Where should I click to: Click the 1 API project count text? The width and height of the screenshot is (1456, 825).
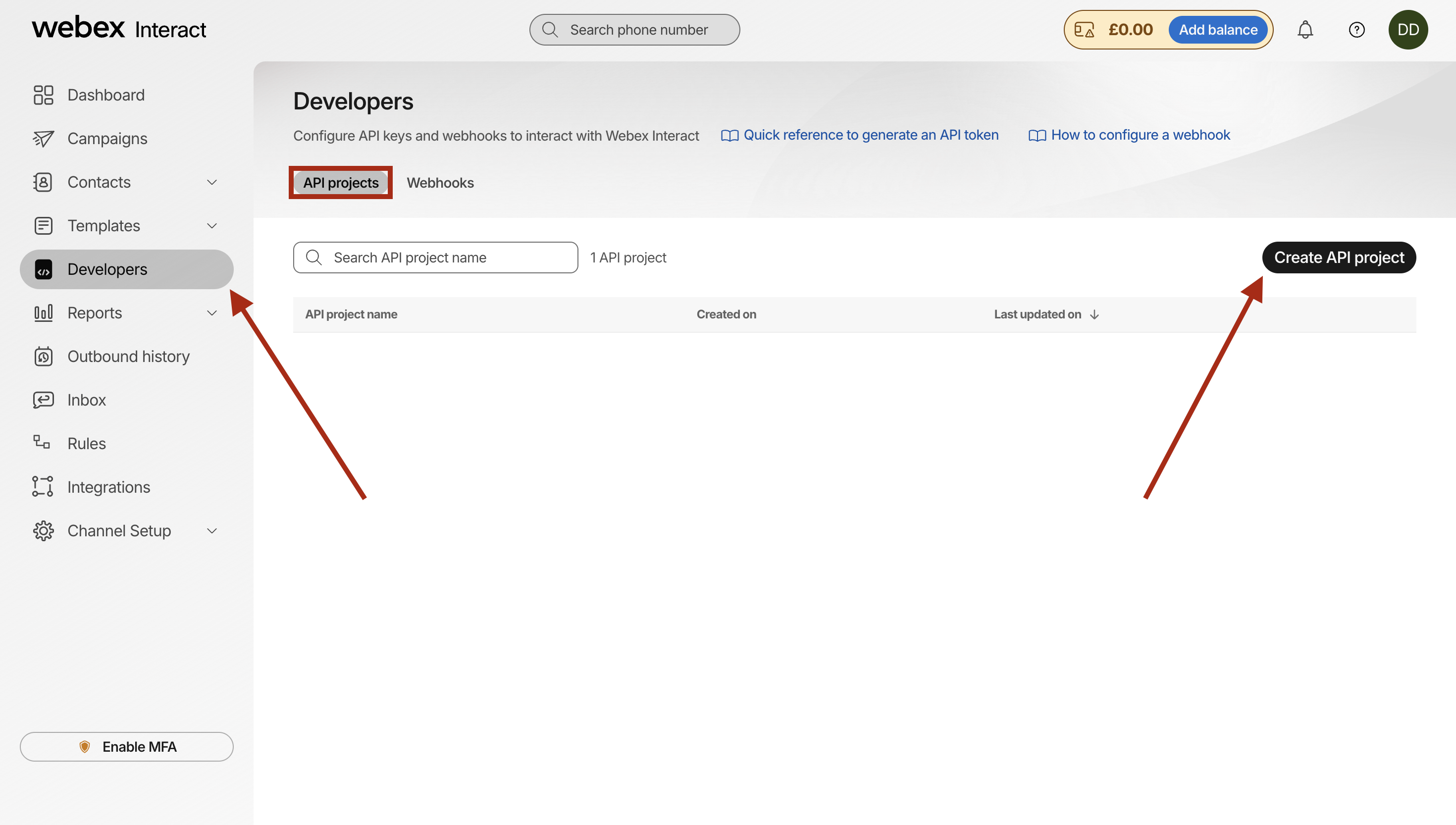coord(628,258)
